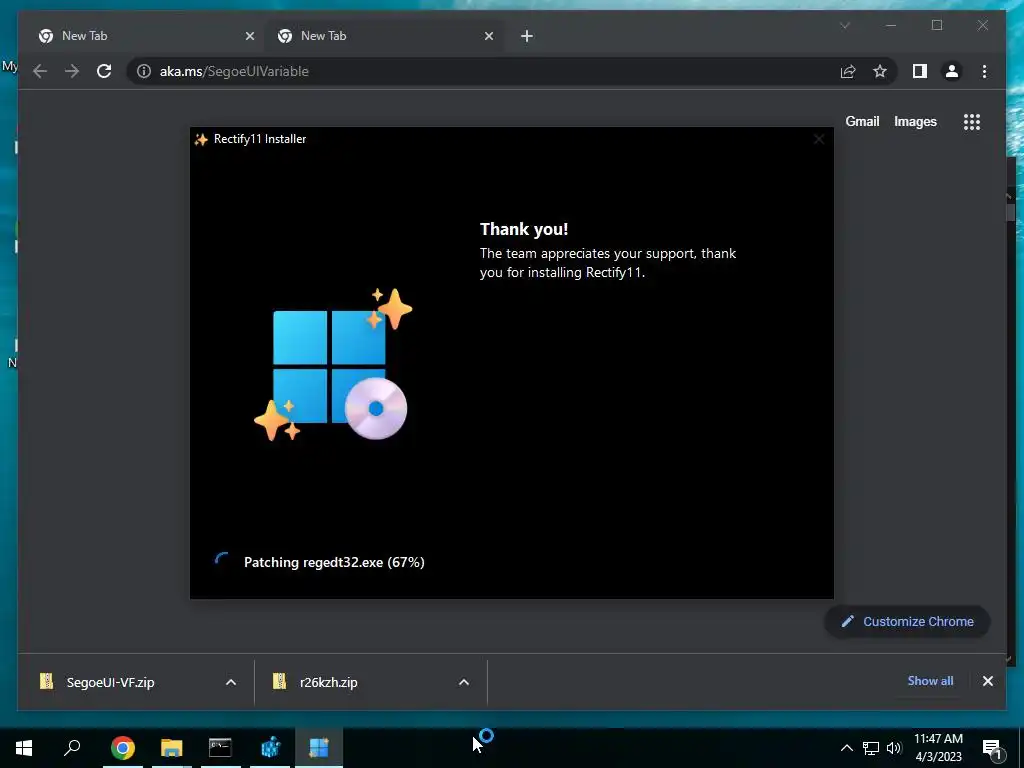Click Customize Chrome button

(x=908, y=622)
